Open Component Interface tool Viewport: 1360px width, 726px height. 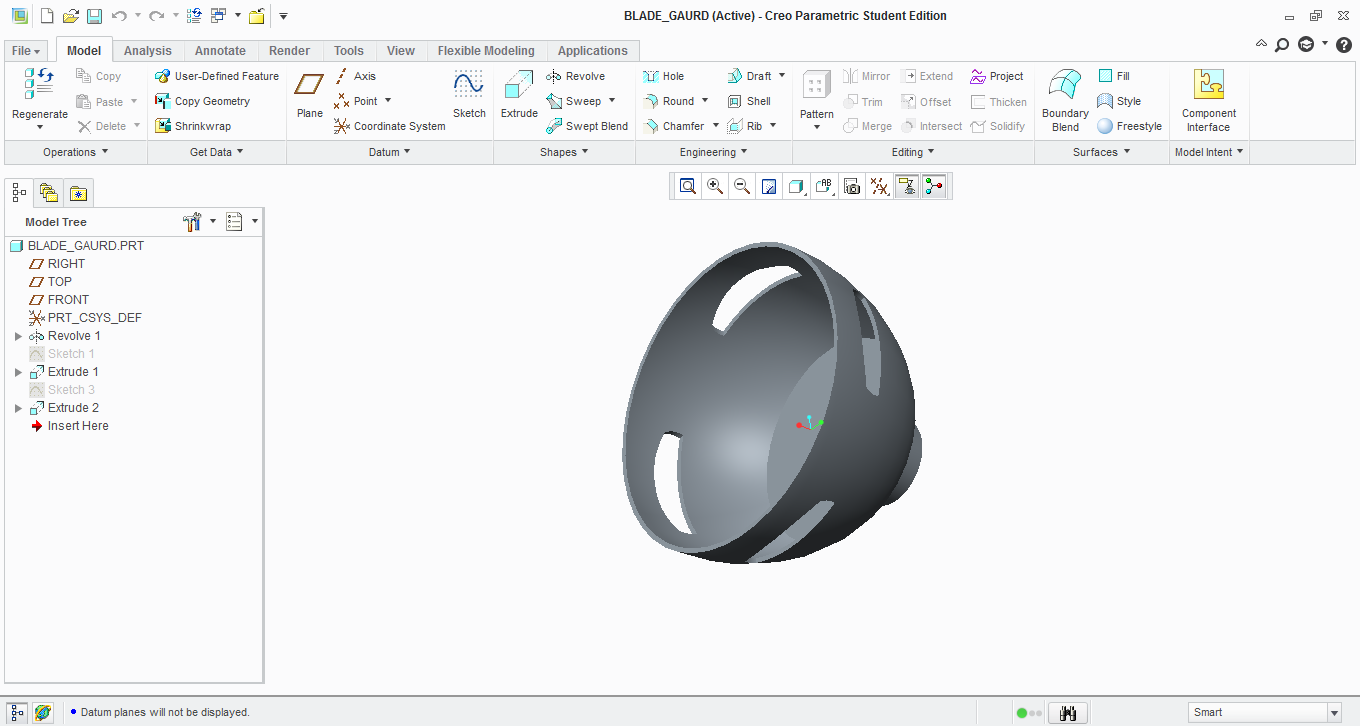[x=1209, y=100]
